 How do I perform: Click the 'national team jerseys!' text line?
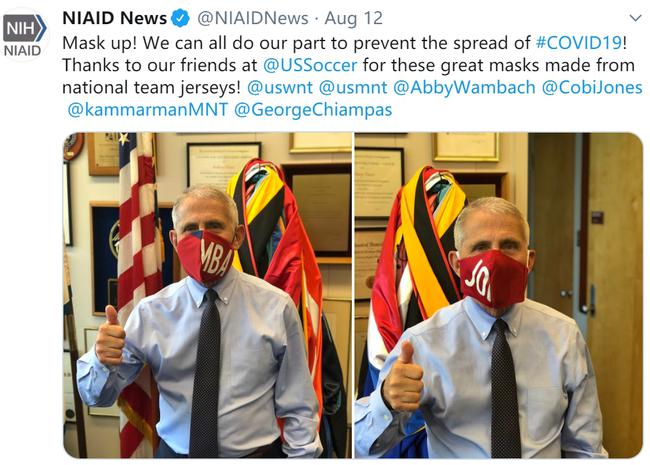click(151, 87)
